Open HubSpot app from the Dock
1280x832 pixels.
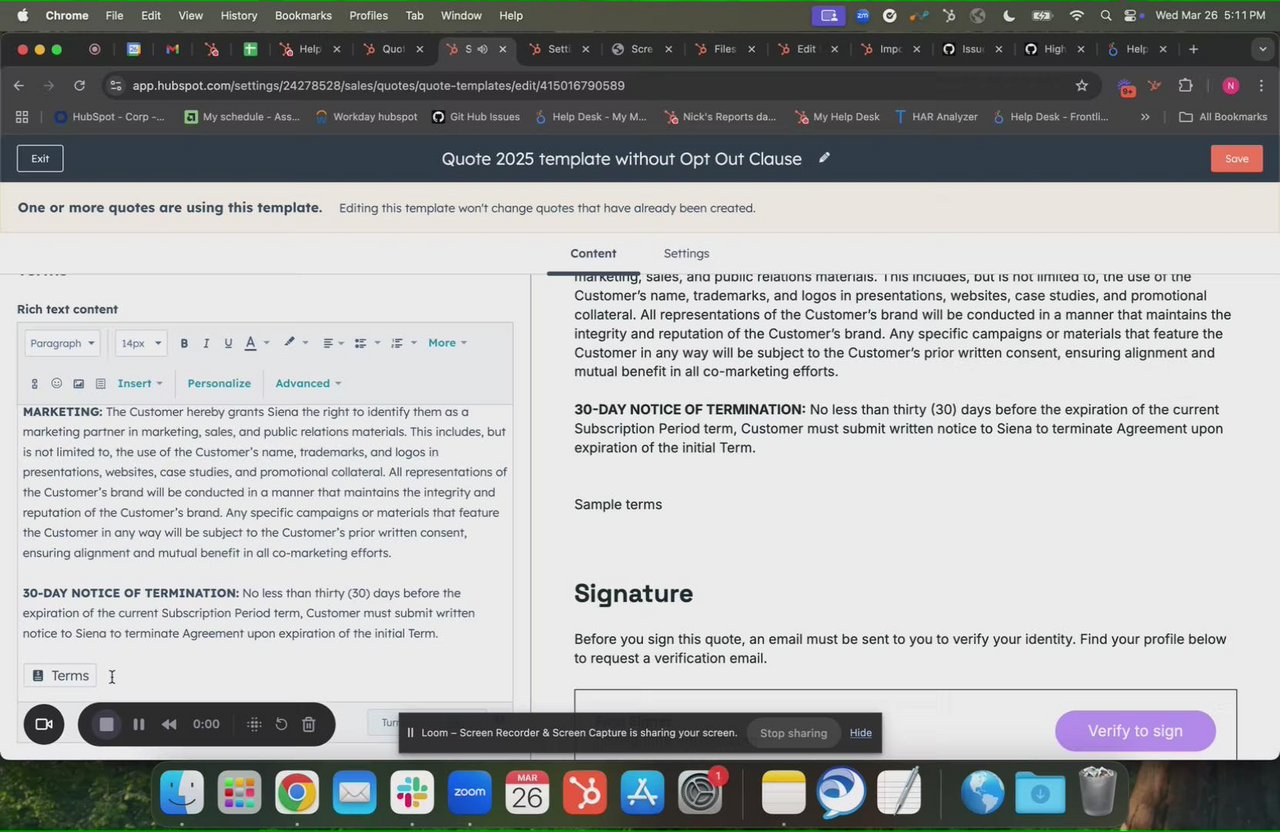(585, 794)
